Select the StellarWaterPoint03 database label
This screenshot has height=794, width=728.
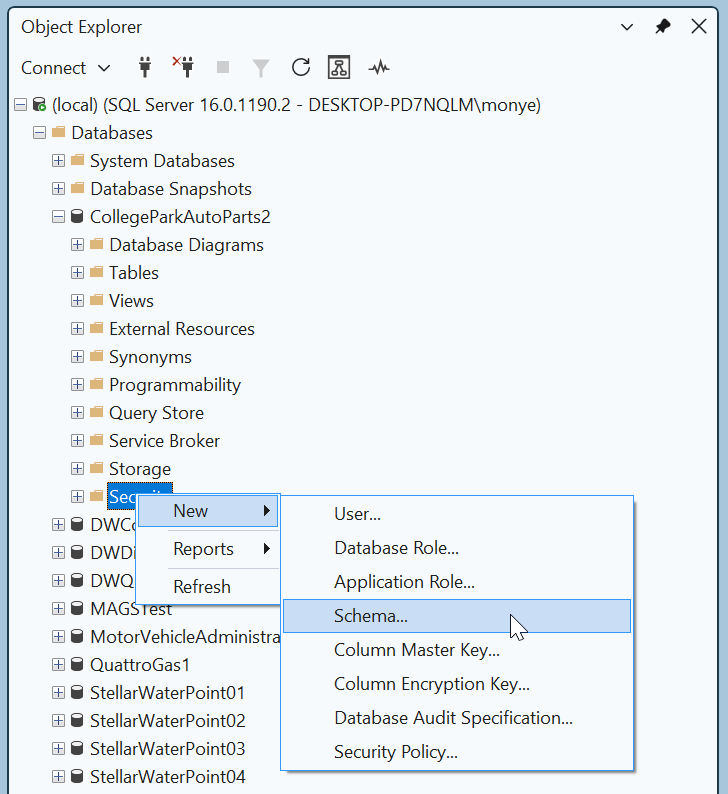pos(168,748)
